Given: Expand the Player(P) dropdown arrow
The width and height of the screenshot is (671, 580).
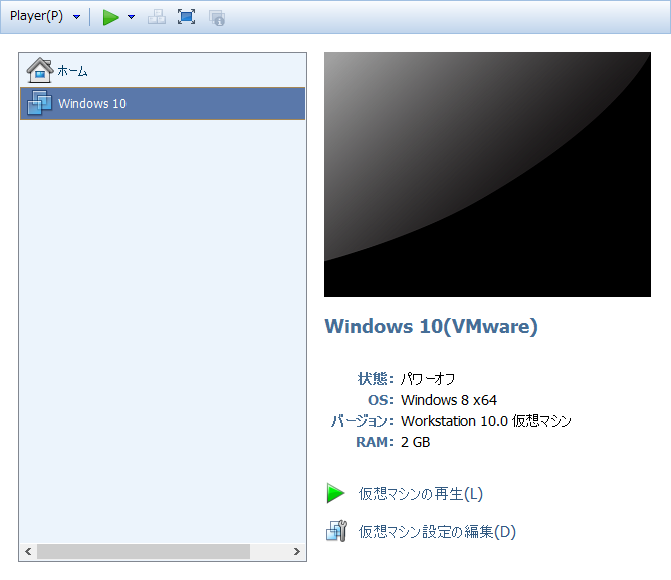Looking at the screenshot, I should click(x=77, y=17).
